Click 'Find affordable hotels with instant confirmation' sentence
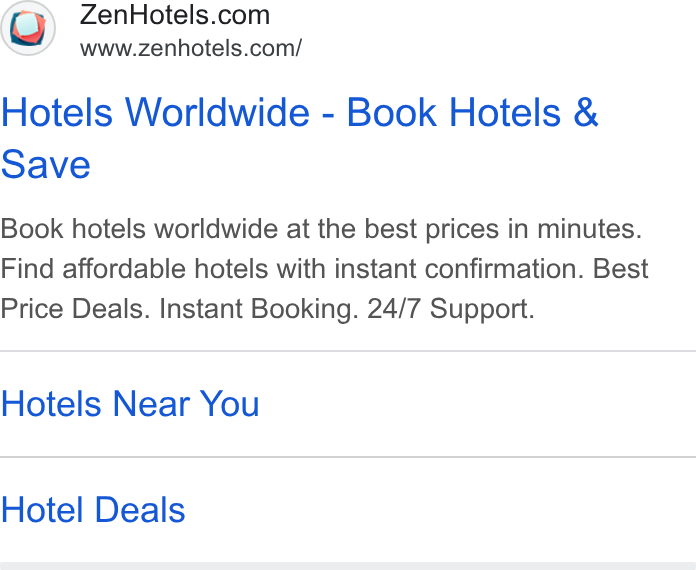 292,269
